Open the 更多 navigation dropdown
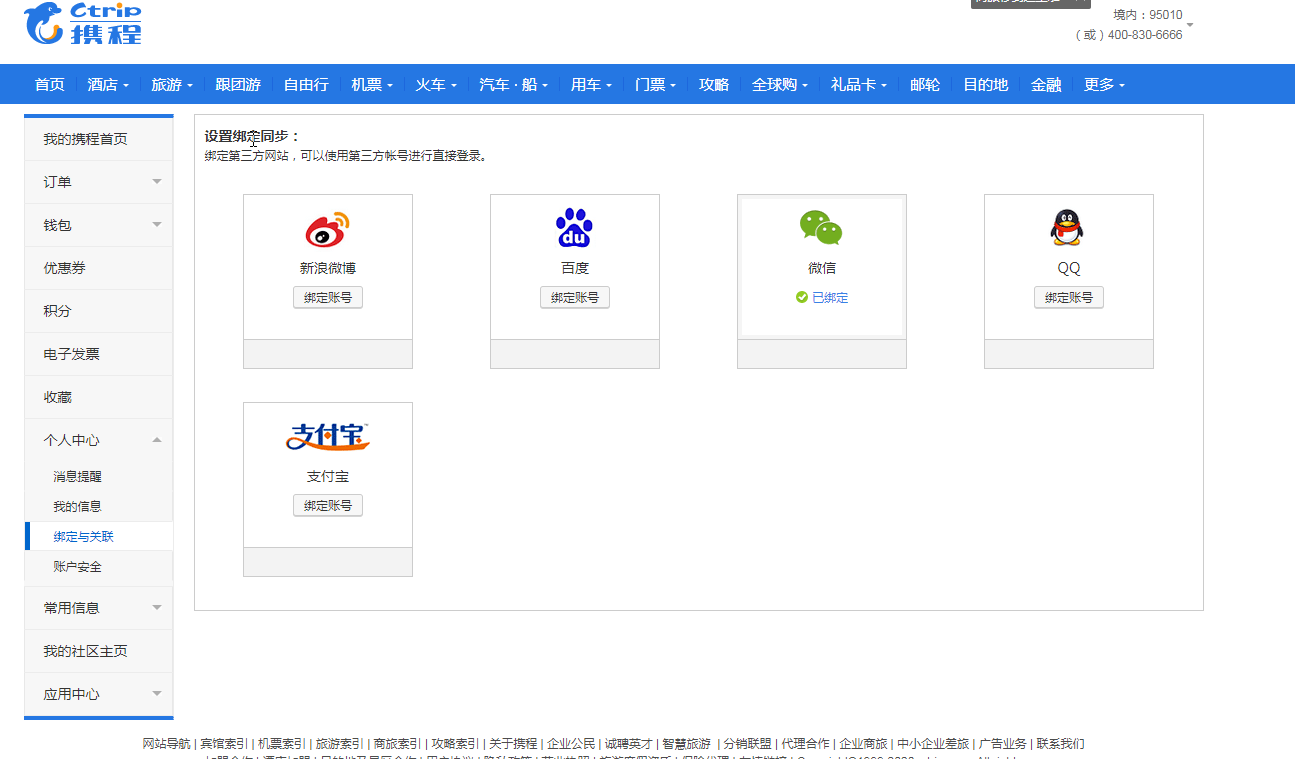 coord(1105,85)
